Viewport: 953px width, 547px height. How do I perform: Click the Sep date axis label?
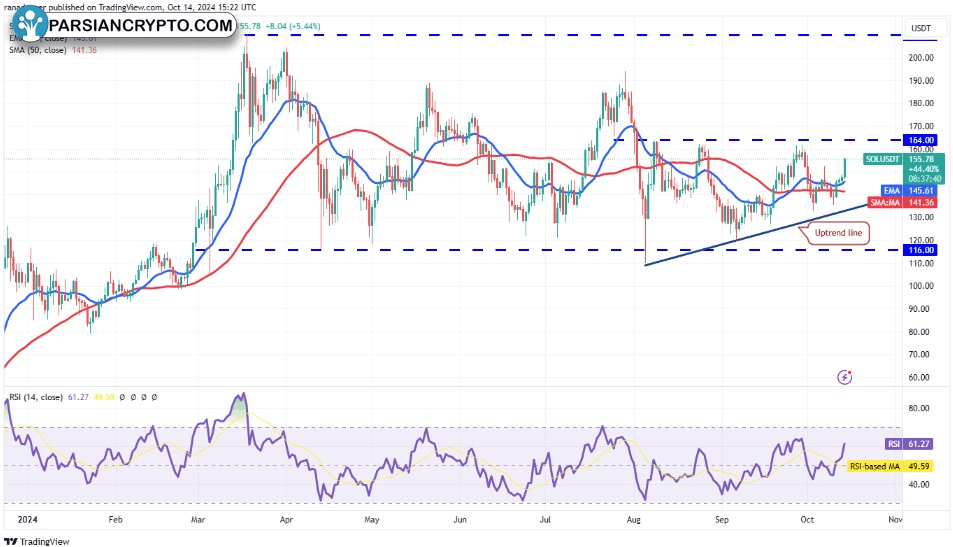(721, 520)
